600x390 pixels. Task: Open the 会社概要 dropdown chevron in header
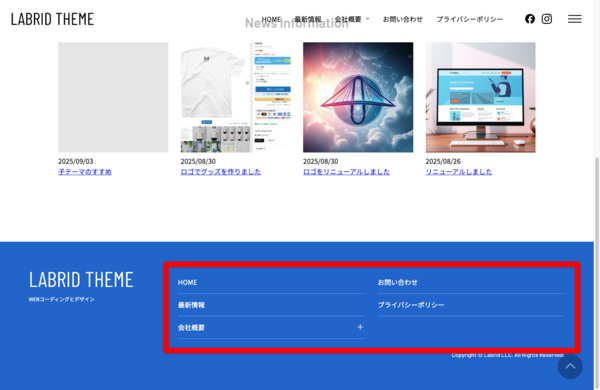pyautogui.click(x=367, y=18)
